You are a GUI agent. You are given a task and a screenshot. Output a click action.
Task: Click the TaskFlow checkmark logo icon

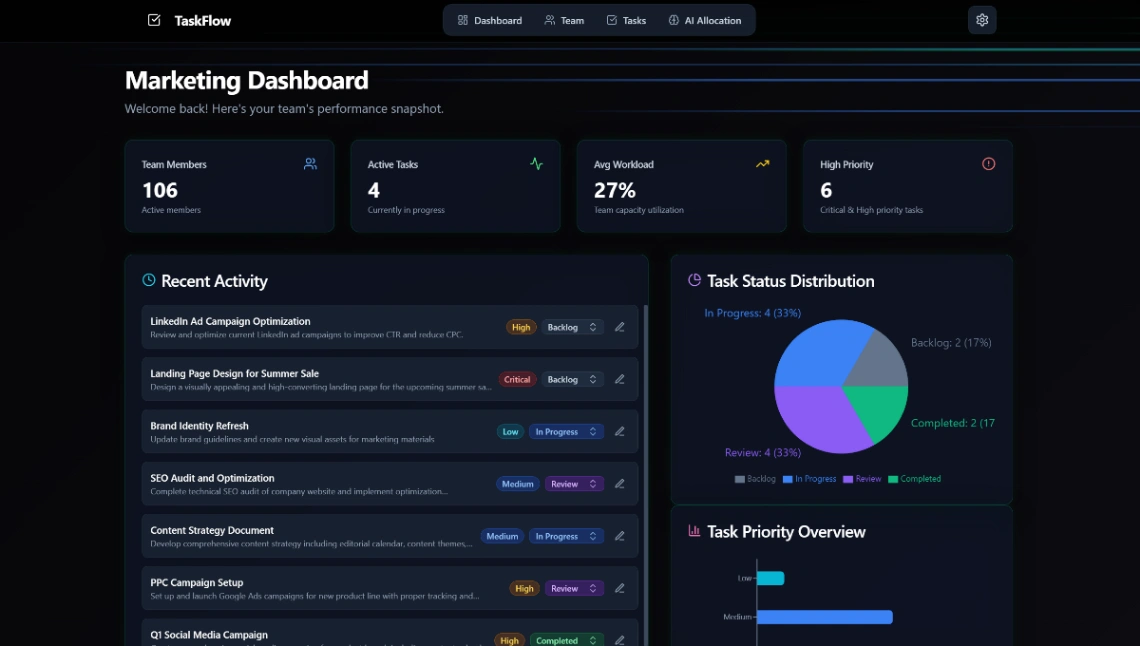pyautogui.click(x=153, y=19)
